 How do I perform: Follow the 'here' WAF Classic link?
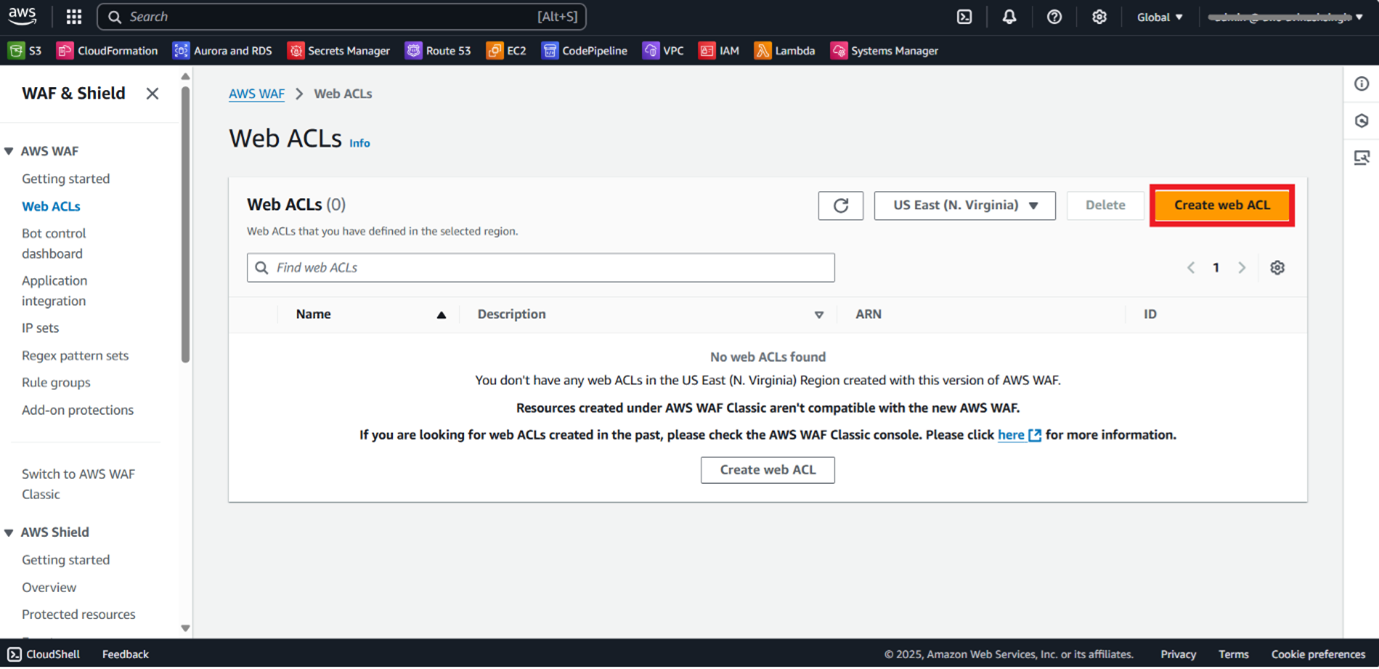pos(1020,435)
